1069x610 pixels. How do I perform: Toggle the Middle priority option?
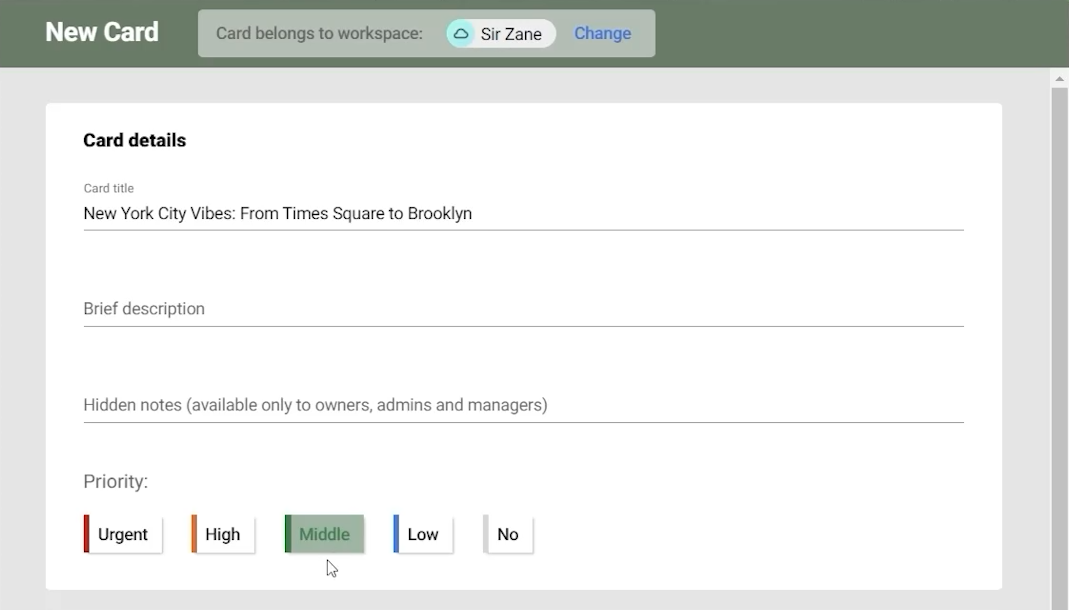325,534
